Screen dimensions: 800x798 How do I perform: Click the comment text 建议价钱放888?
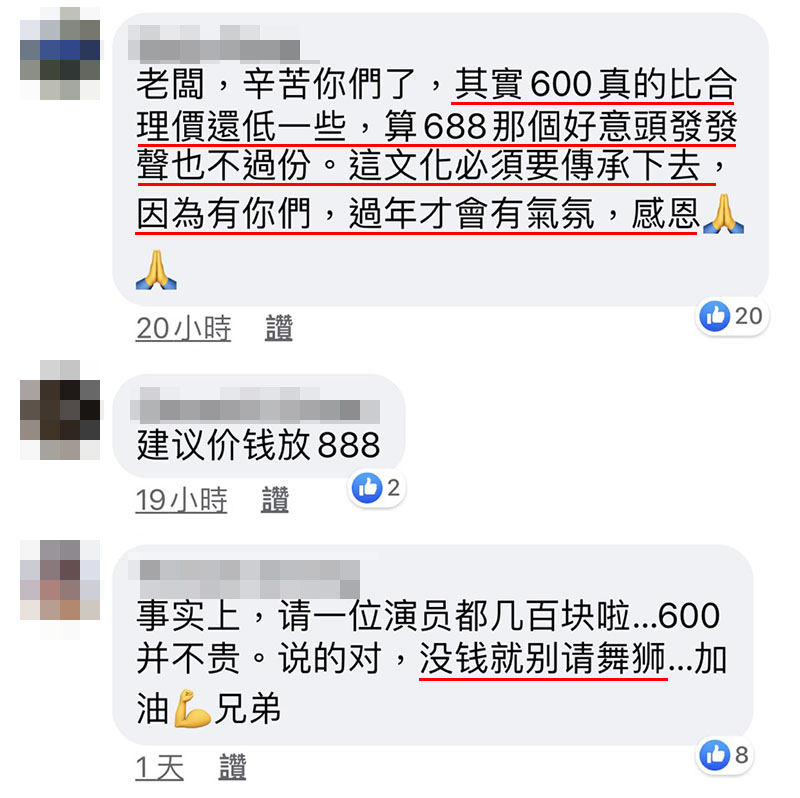tap(259, 444)
